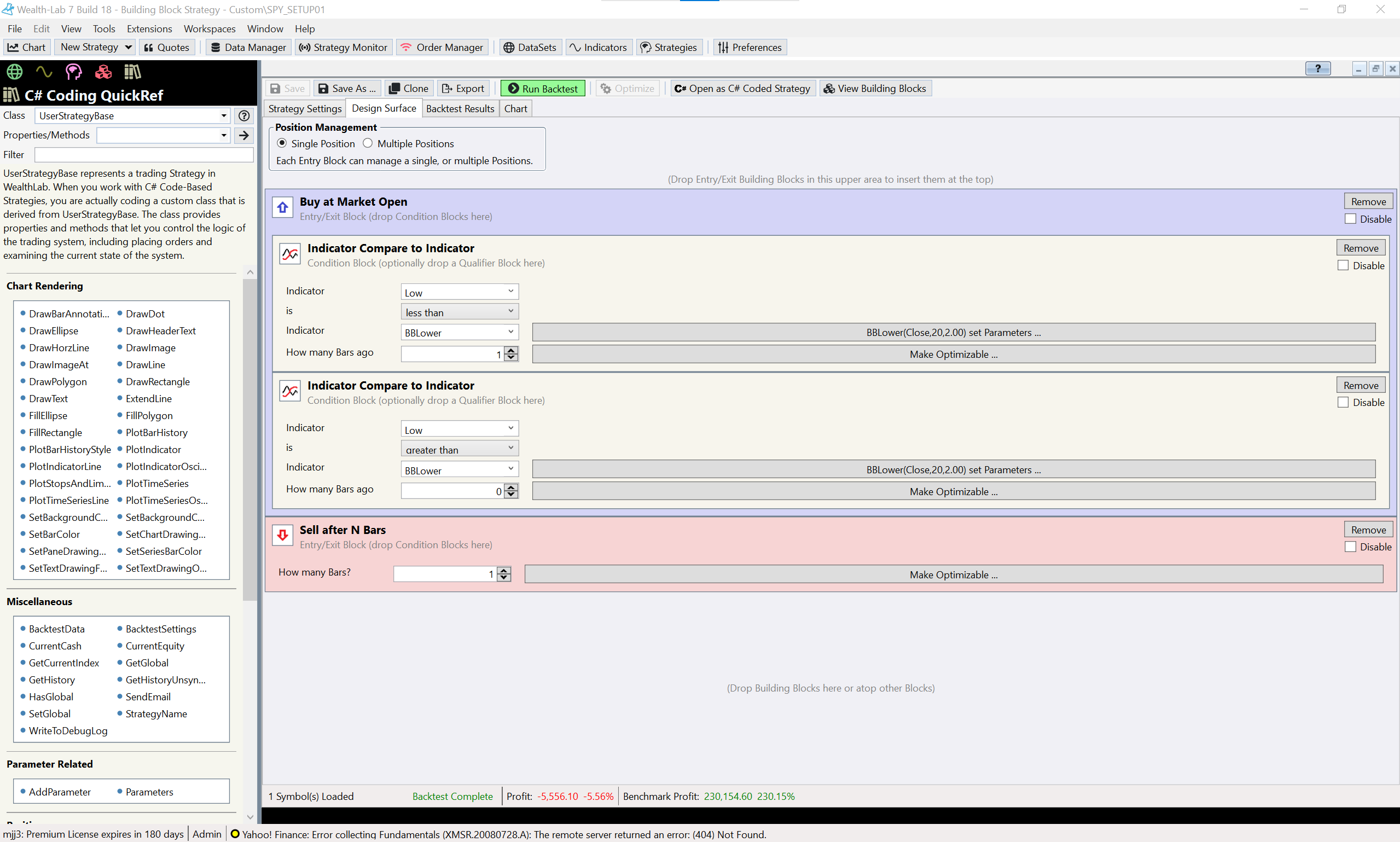1400x842 pixels.
Task: Open the Extensions menu
Action: [x=149, y=28]
